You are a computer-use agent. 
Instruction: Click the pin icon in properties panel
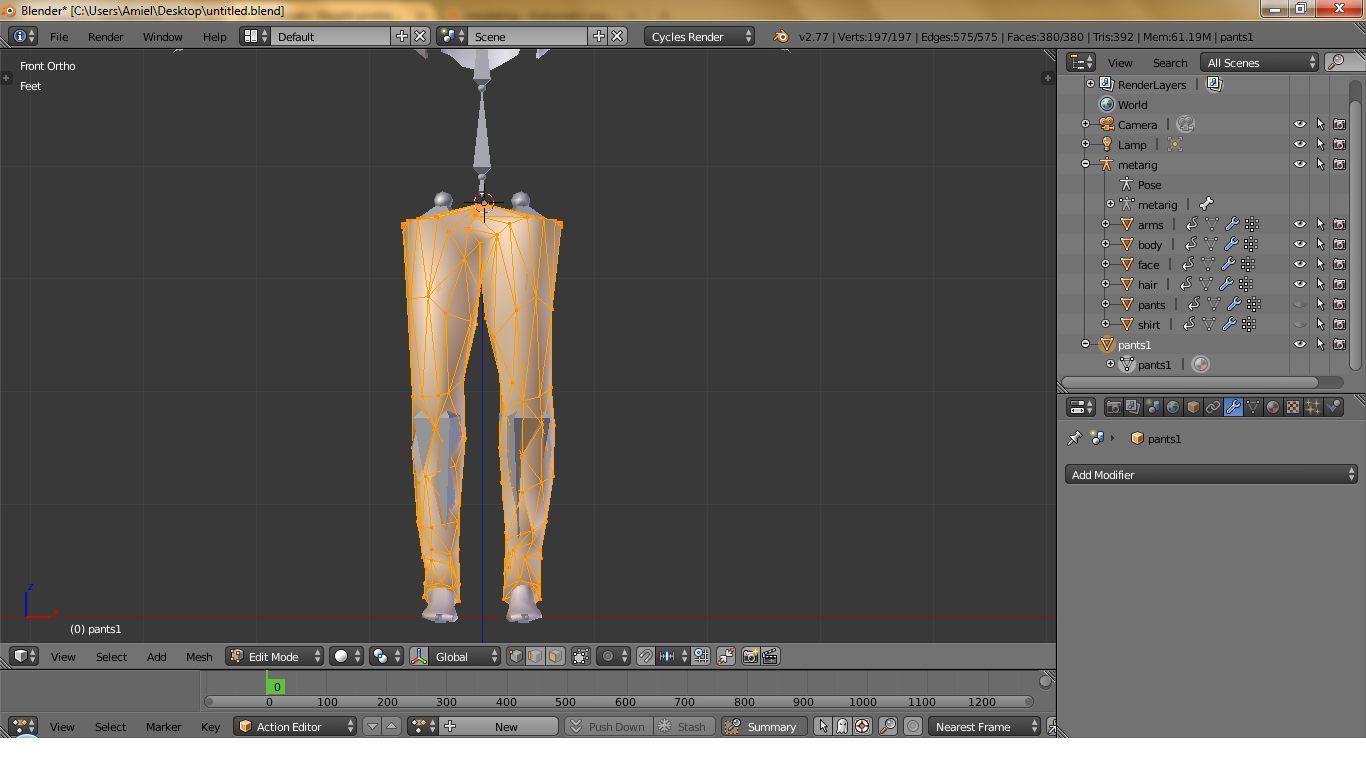point(1075,438)
